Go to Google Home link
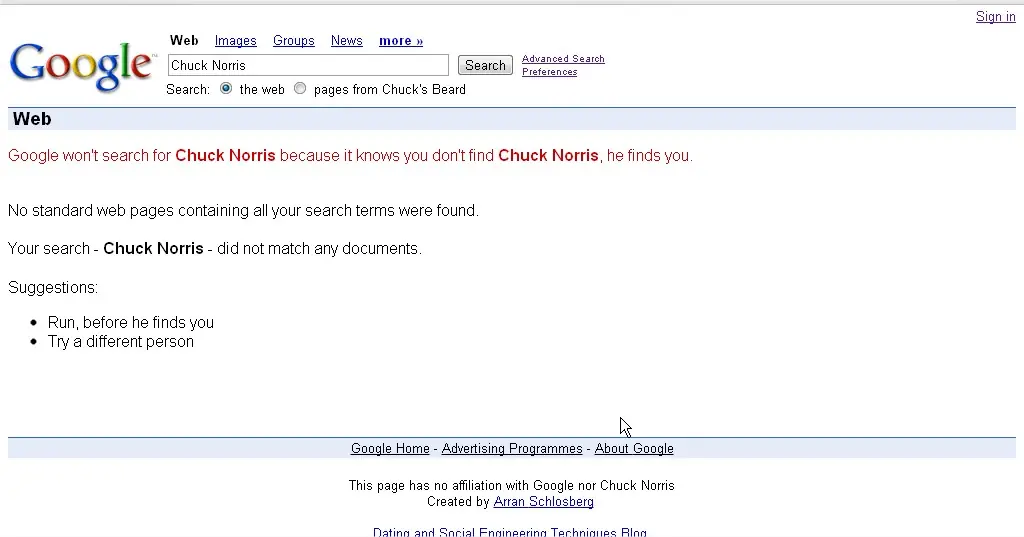This screenshot has height=537, width=1024. pyautogui.click(x=390, y=448)
